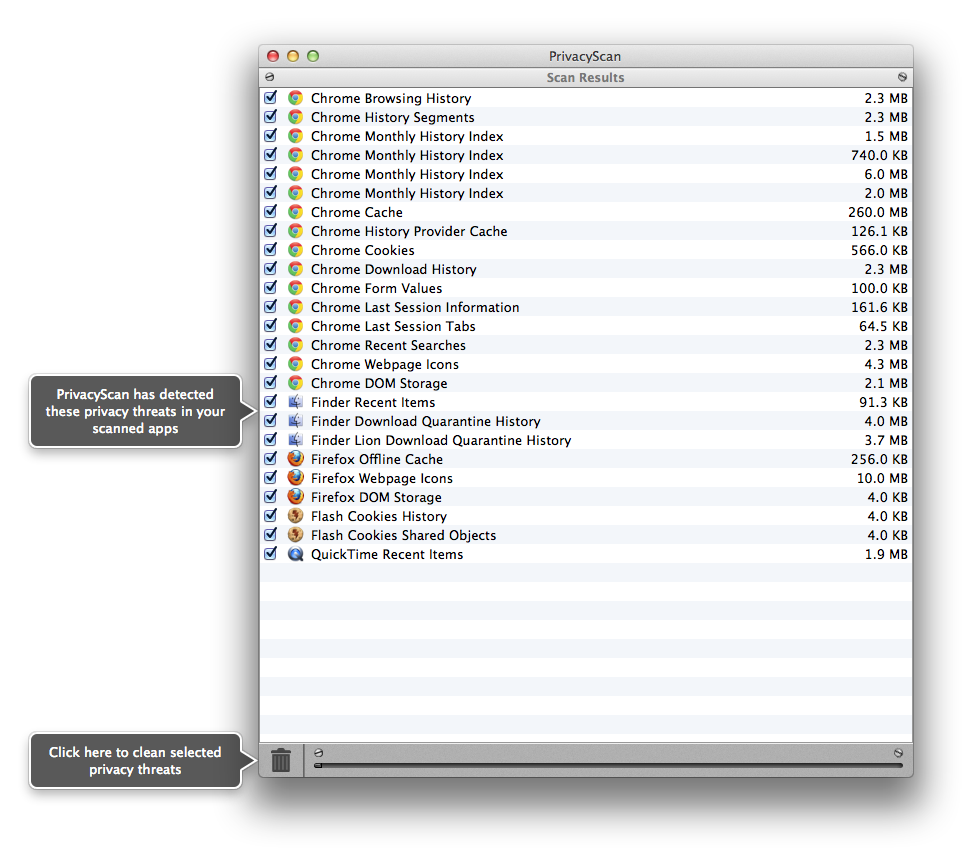
Task: Uncheck the QuickTime Recent Items checkbox
Action: click(x=271, y=554)
